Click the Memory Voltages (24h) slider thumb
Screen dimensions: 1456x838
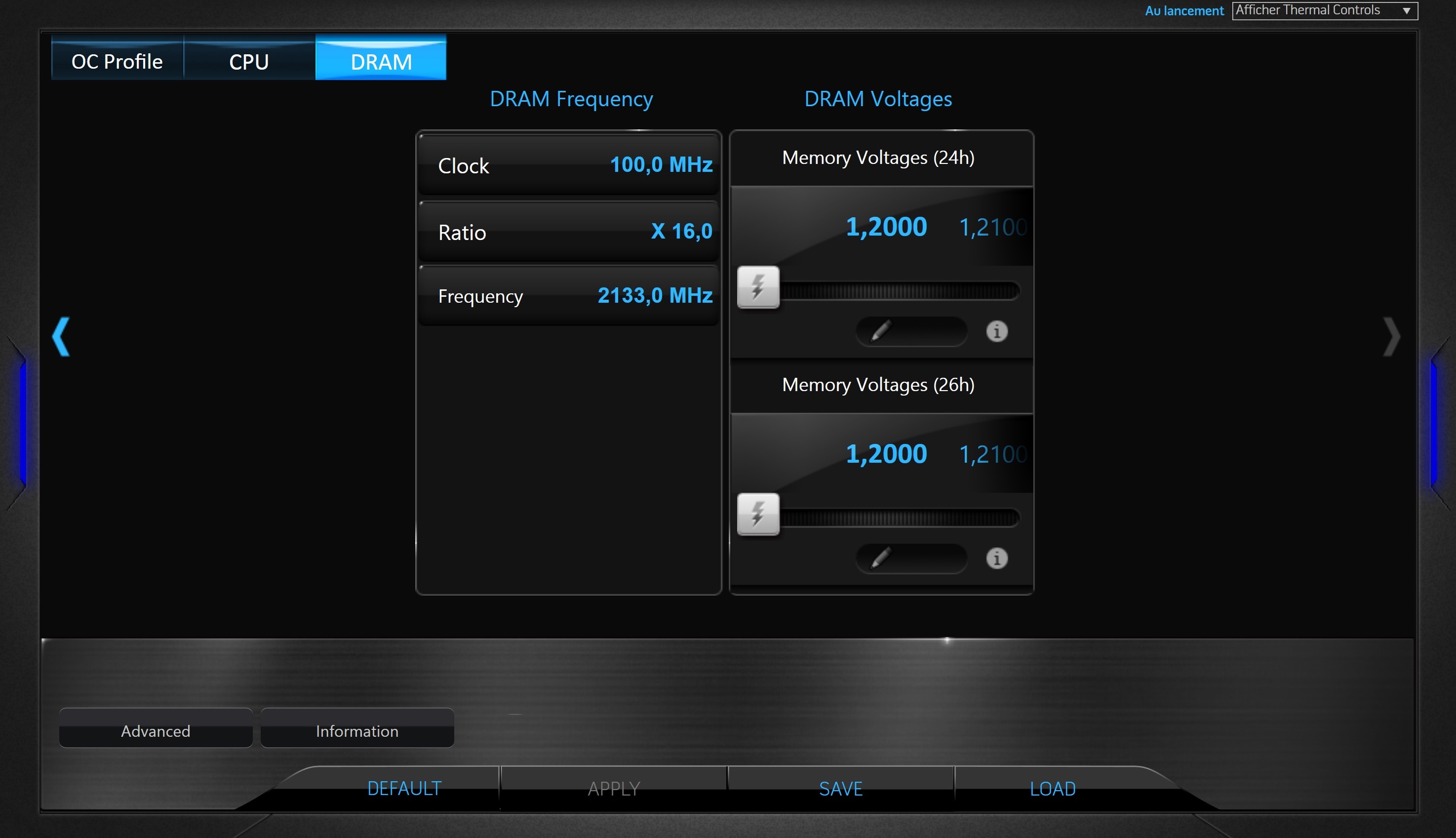[x=758, y=287]
